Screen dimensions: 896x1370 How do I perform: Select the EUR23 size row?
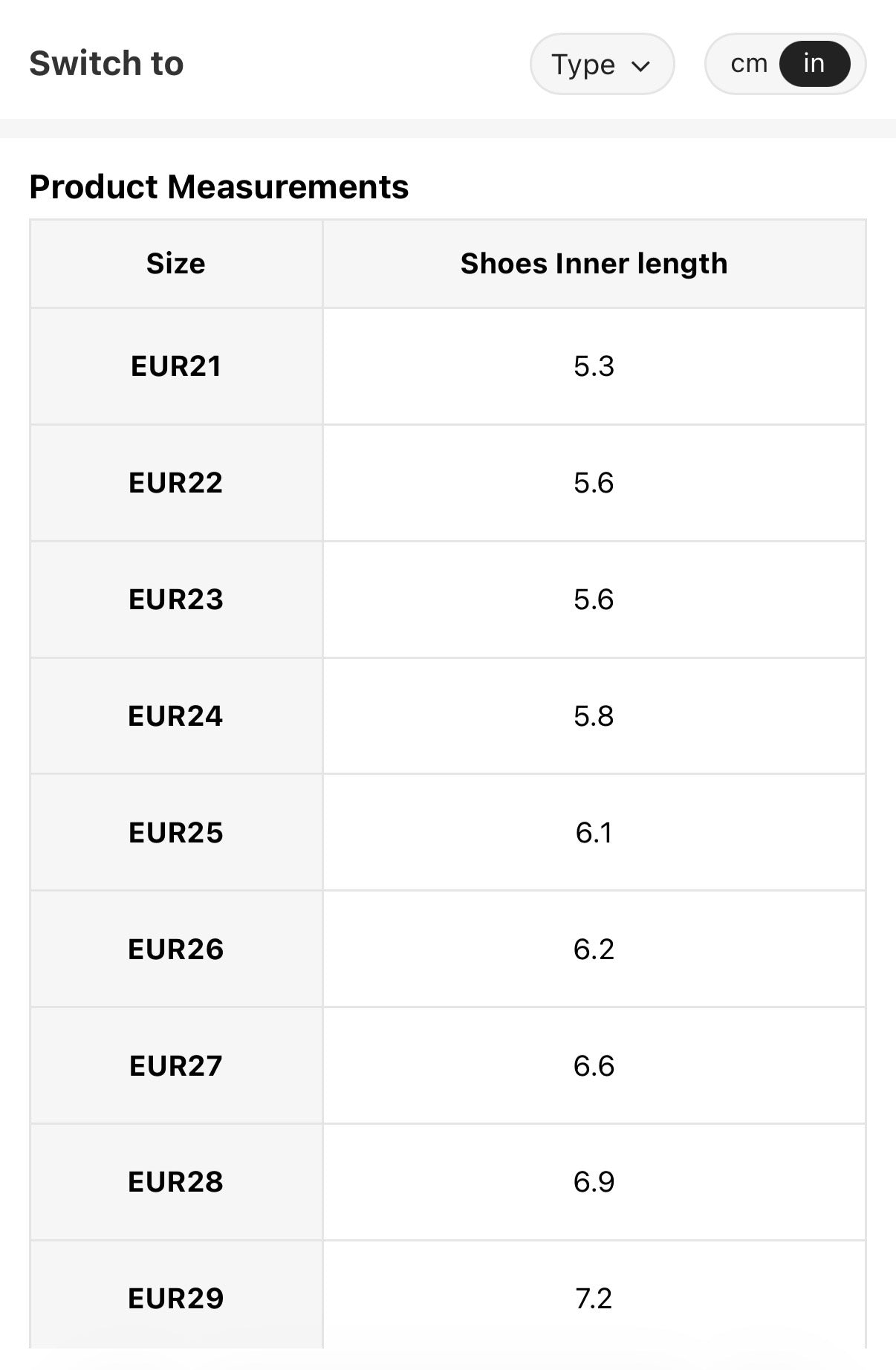(x=176, y=599)
